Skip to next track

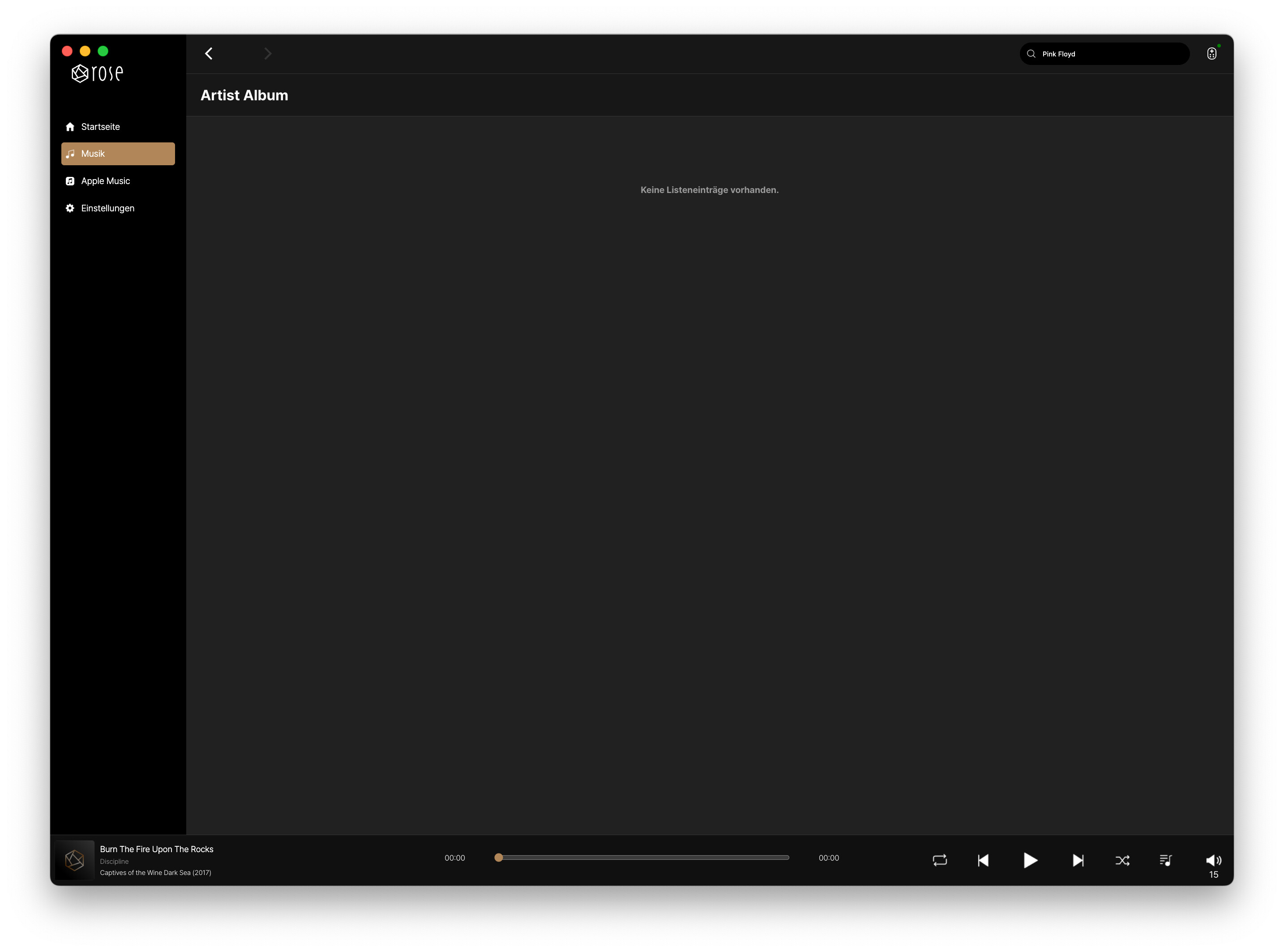click(1078, 860)
